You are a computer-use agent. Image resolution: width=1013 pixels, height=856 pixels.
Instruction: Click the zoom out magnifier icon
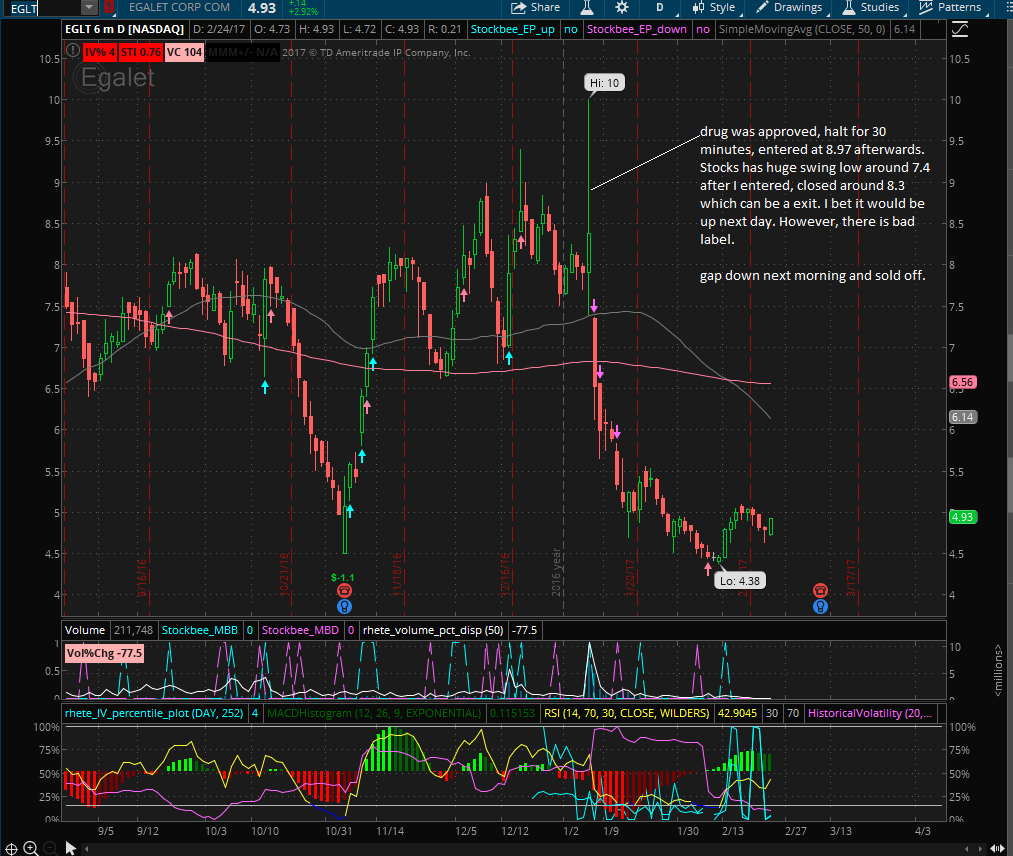[50, 848]
